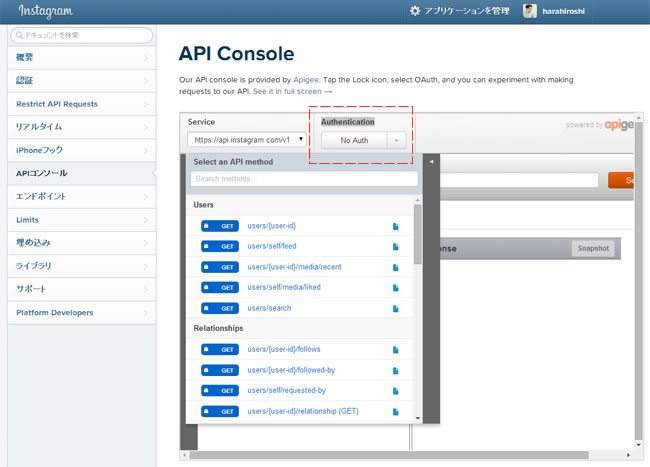Click console horizontal scrollbar right arrow
The height and width of the screenshot is (467, 650).
point(628,455)
